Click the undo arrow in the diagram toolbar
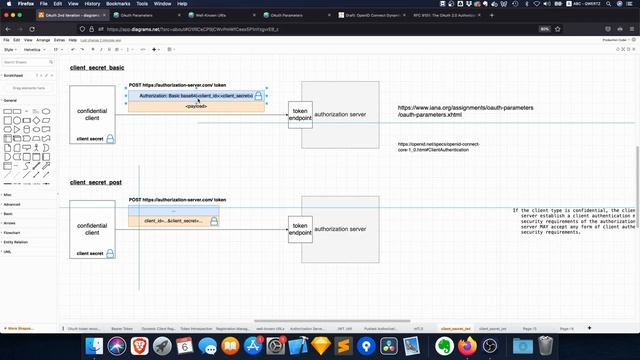640x360 pixels. (73, 49)
